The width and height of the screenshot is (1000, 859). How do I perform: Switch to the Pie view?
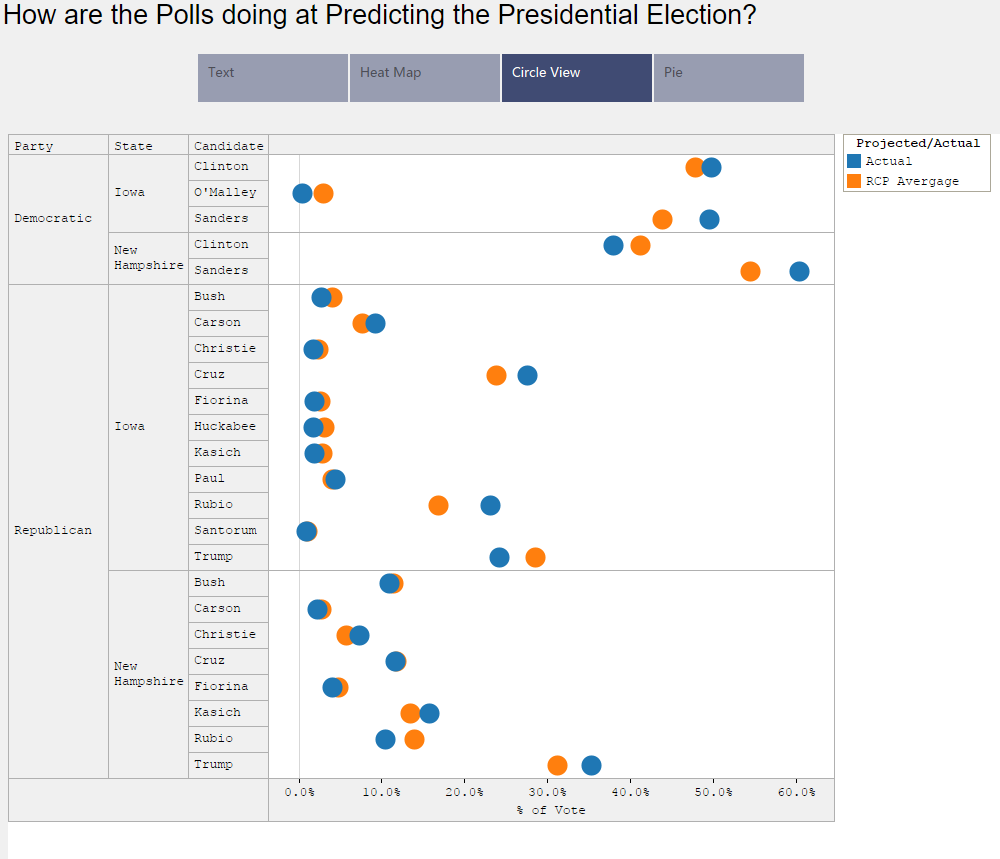[728, 77]
